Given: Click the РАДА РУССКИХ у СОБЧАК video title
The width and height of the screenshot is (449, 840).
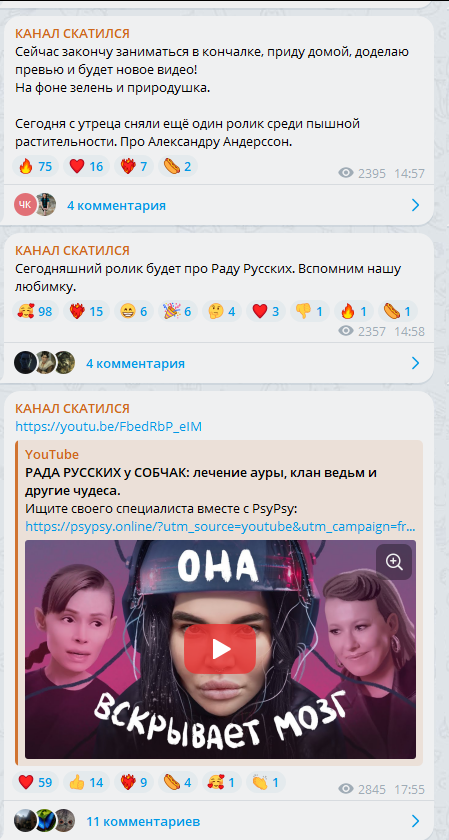Looking at the screenshot, I should point(201,482).
